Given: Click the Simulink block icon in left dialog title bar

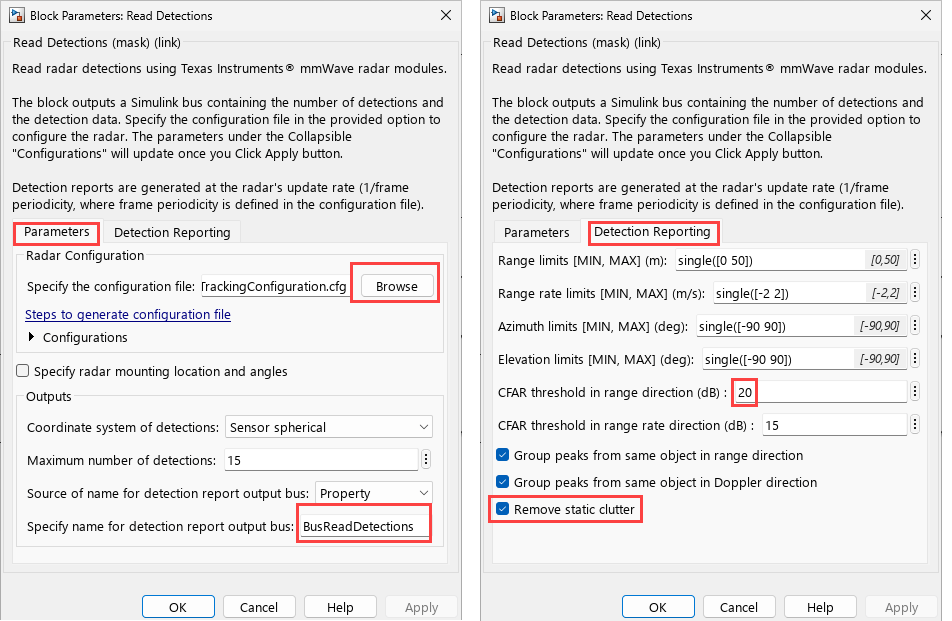Looking at the screenshot, I should 16,15.
